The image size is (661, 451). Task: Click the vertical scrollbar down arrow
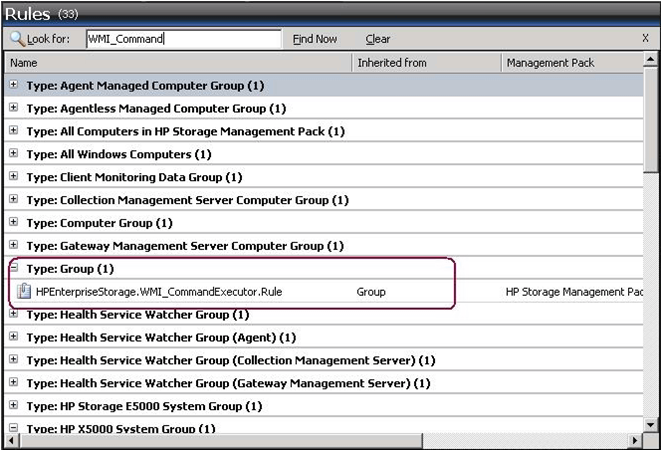click(x=652, y=424)
